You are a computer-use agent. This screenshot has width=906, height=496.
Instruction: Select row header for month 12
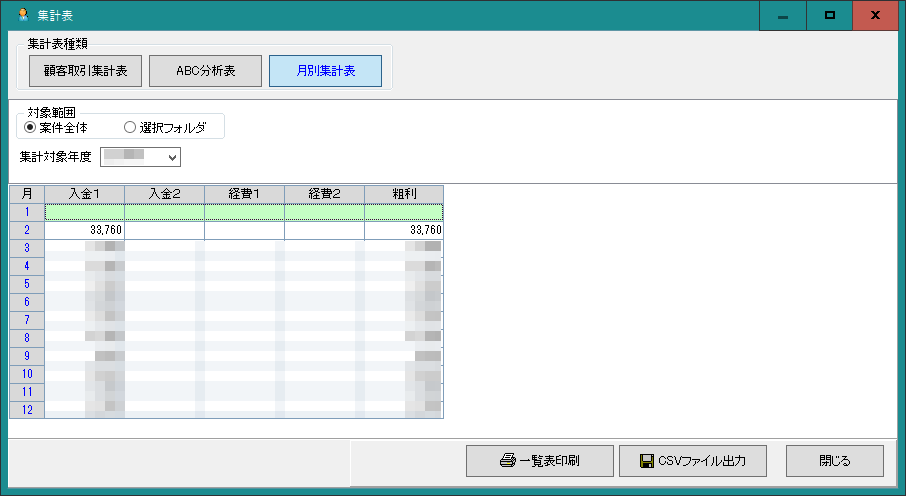point(27,410)
